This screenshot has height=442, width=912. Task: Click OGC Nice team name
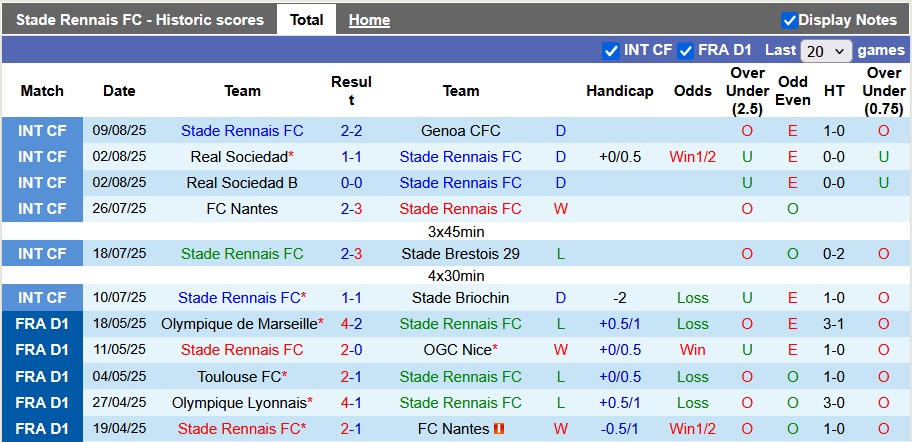458,350
